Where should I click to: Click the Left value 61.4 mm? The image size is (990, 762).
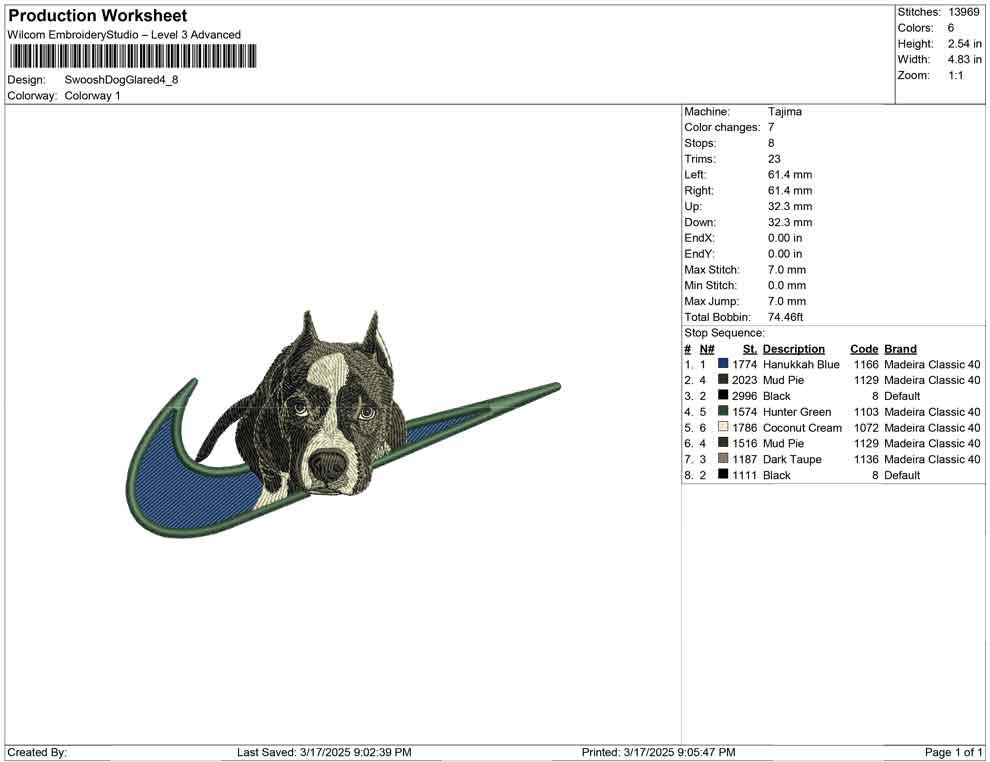click(x=790, y=174)
